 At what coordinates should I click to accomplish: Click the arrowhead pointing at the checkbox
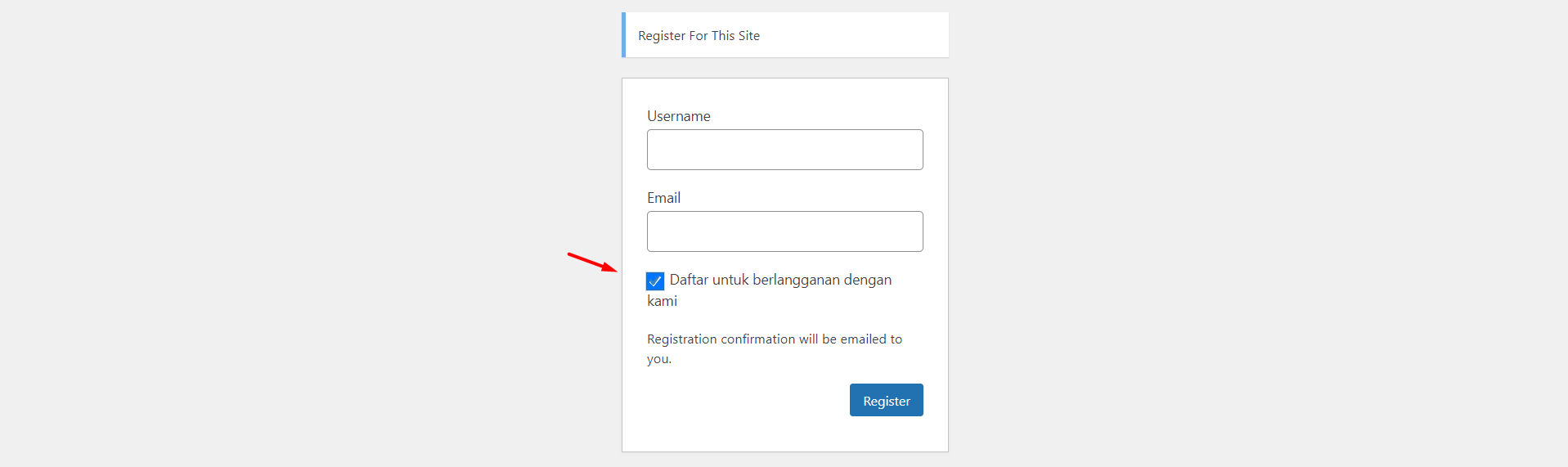[610, 268]
